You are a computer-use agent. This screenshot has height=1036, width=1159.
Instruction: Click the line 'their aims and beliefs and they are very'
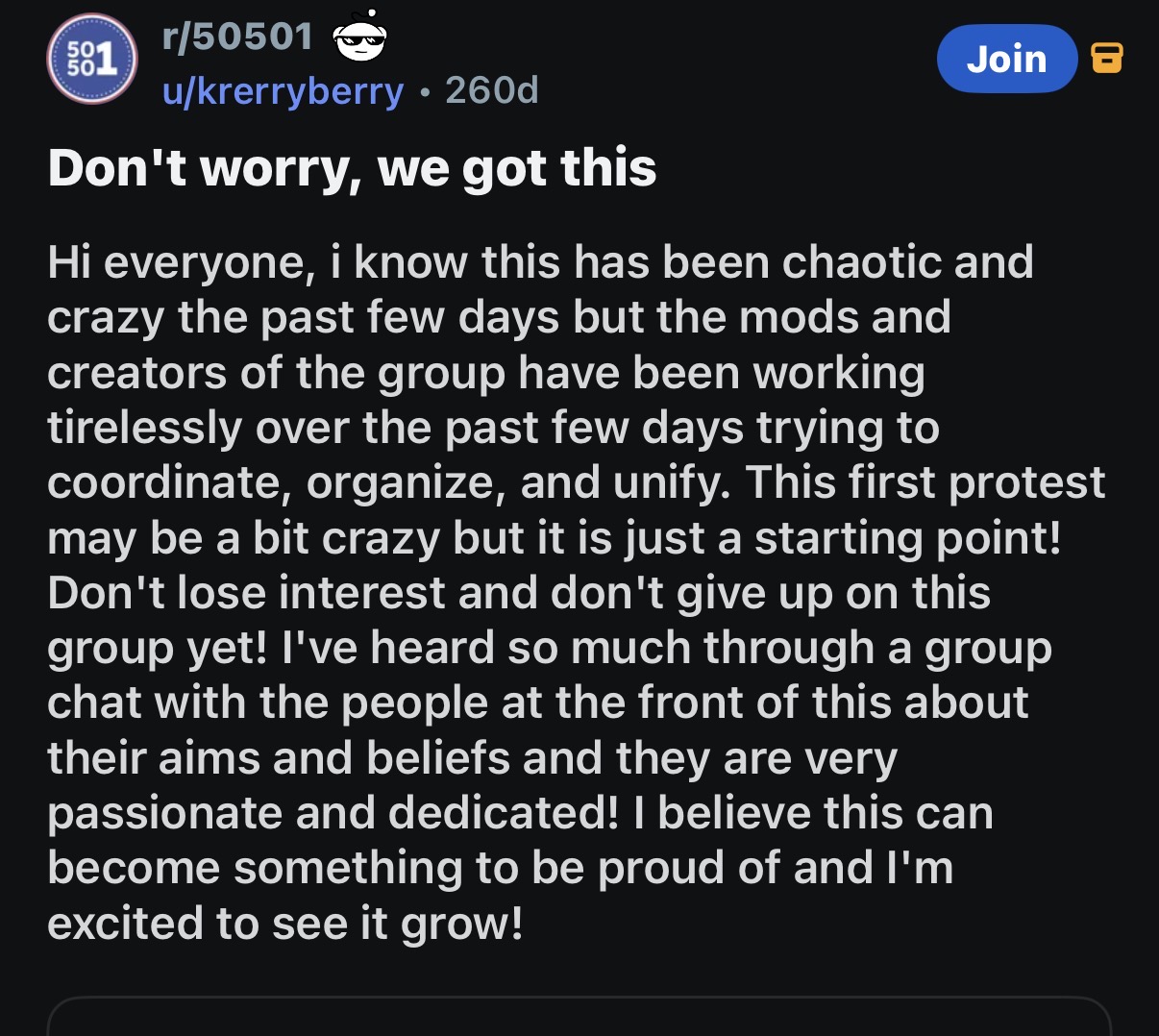(x=472, y=758)
